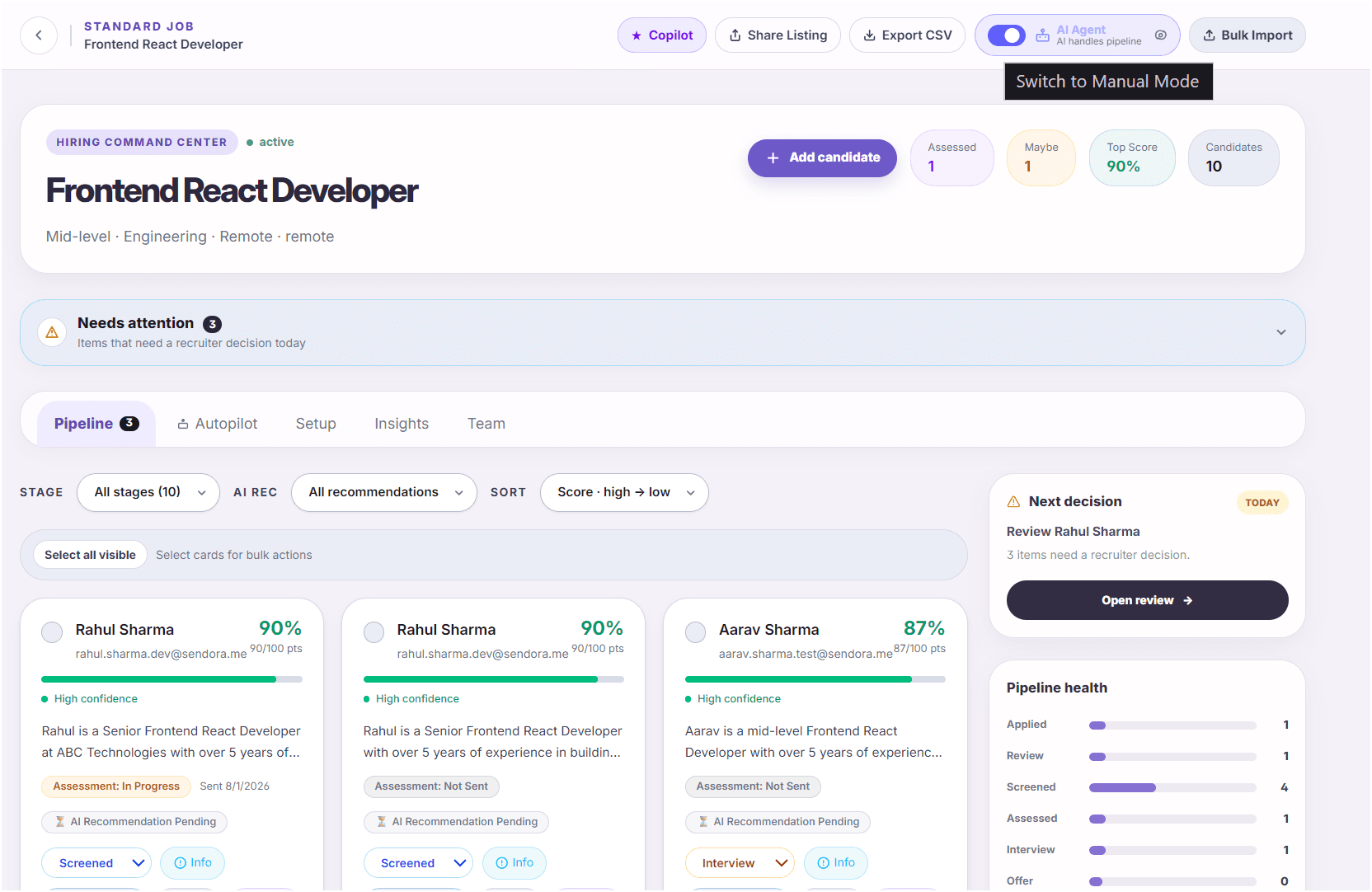This screenshot has width=1372, height=892.
Task: Click the Needs attention warning icon
Action: point(52,332)
